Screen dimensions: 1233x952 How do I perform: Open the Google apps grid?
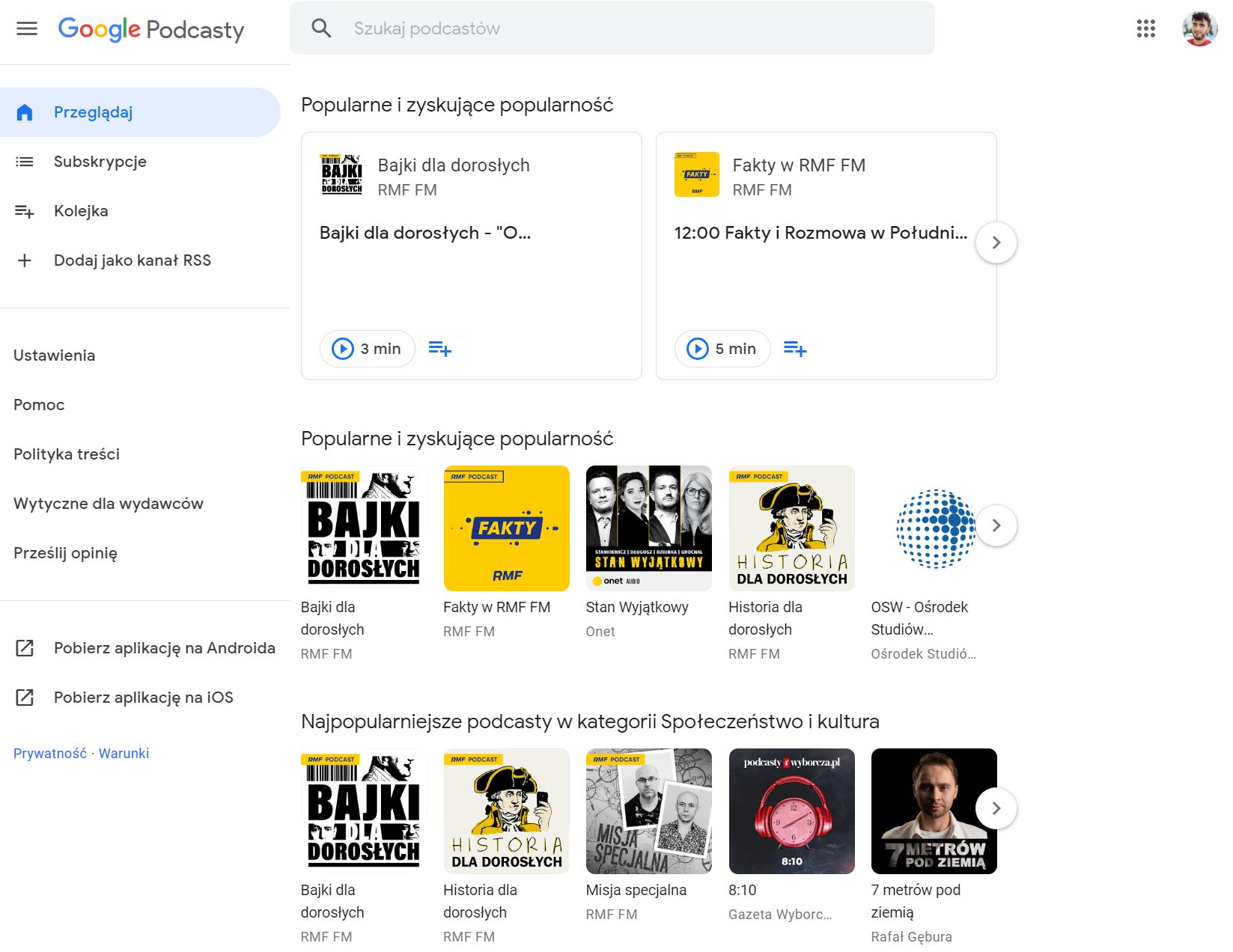tap(1145, 28)
